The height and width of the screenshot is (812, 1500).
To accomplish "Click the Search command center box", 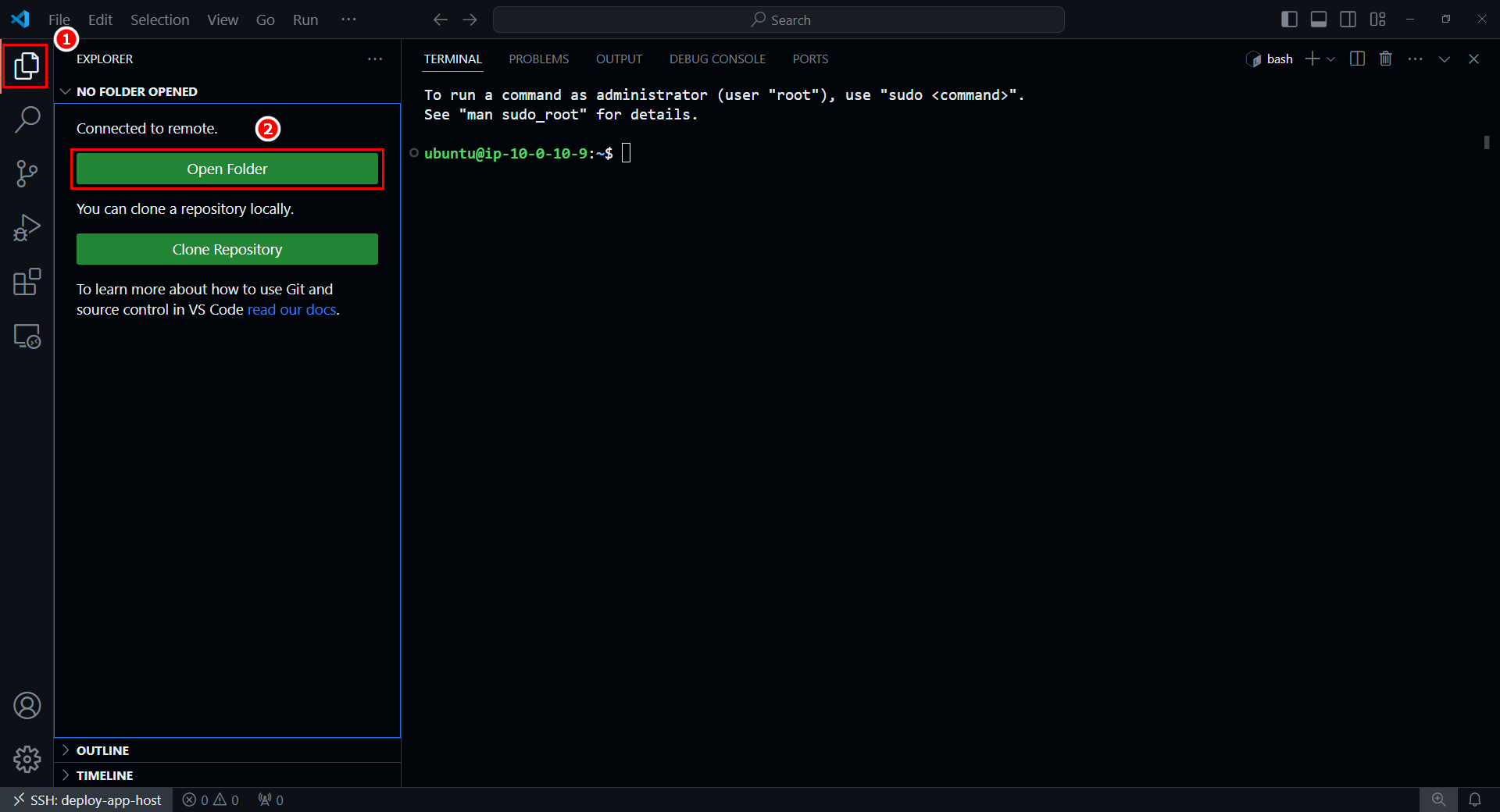I will pyautogui.click(x=779, y=20).
